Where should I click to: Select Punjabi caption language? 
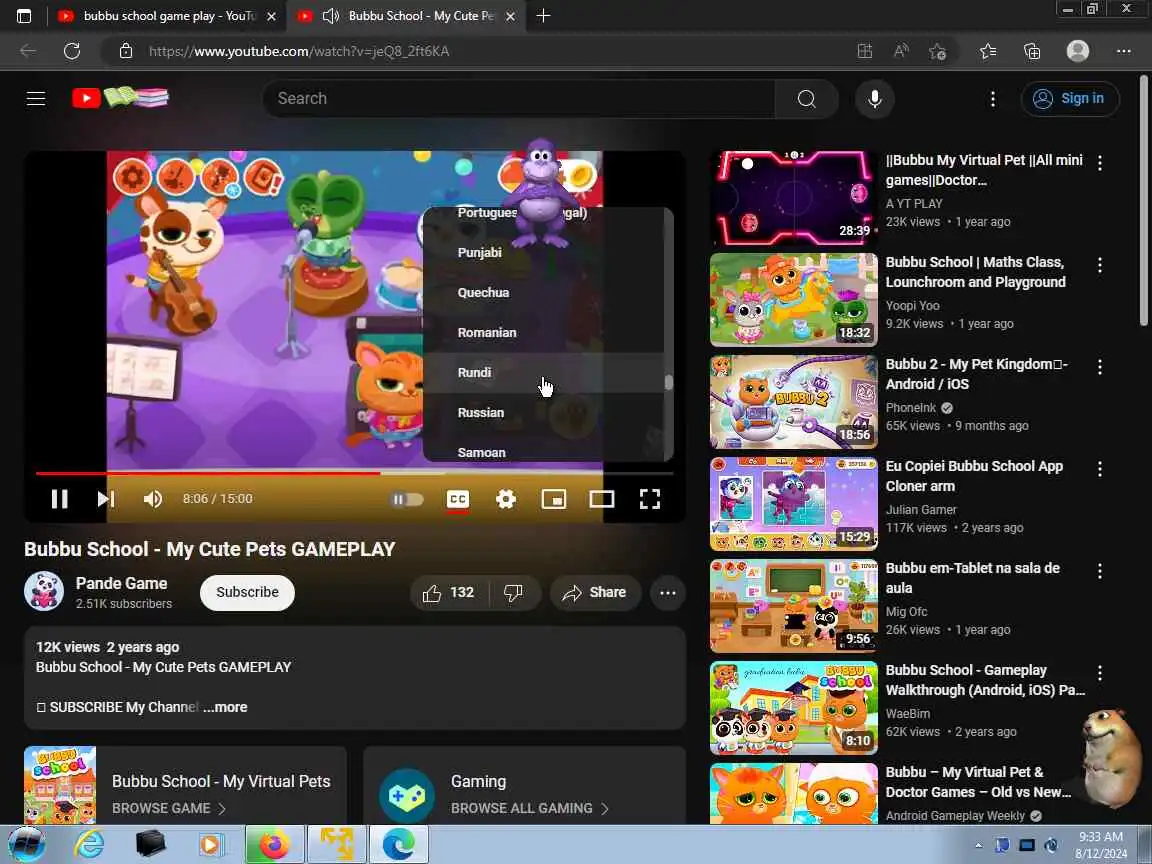544,252
